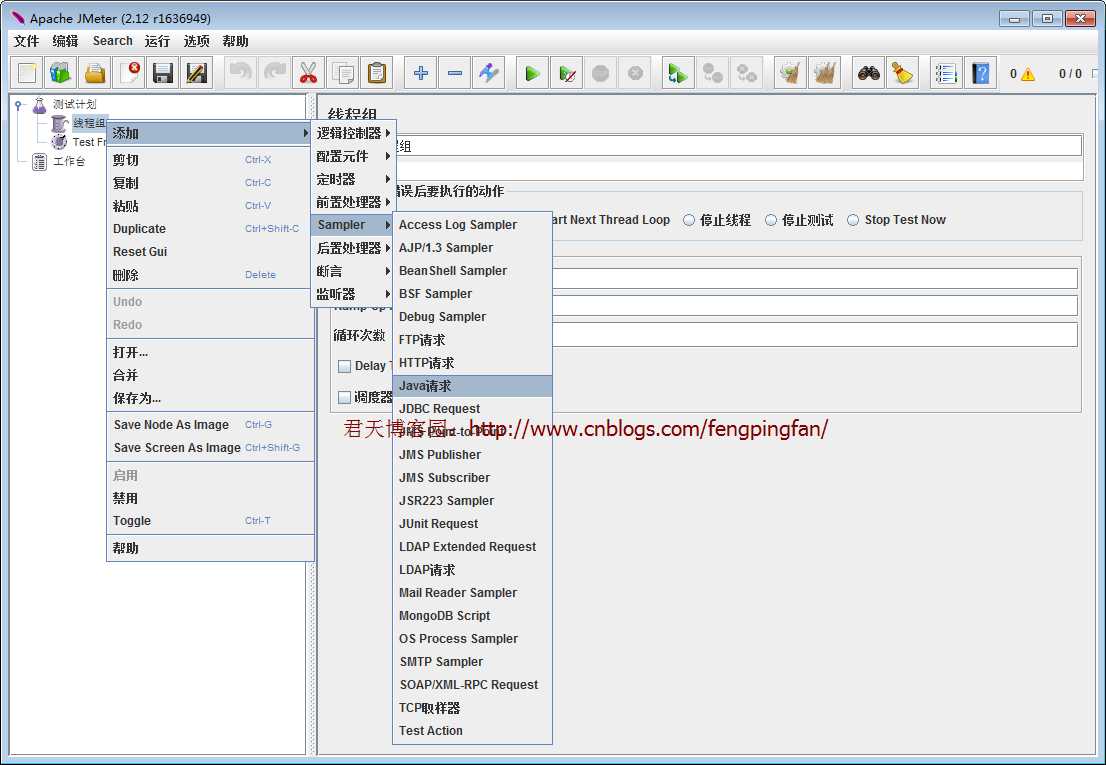The image size is (1106, 765).
Task: Click the Open file folder icon
Action: tap(95, 73)
